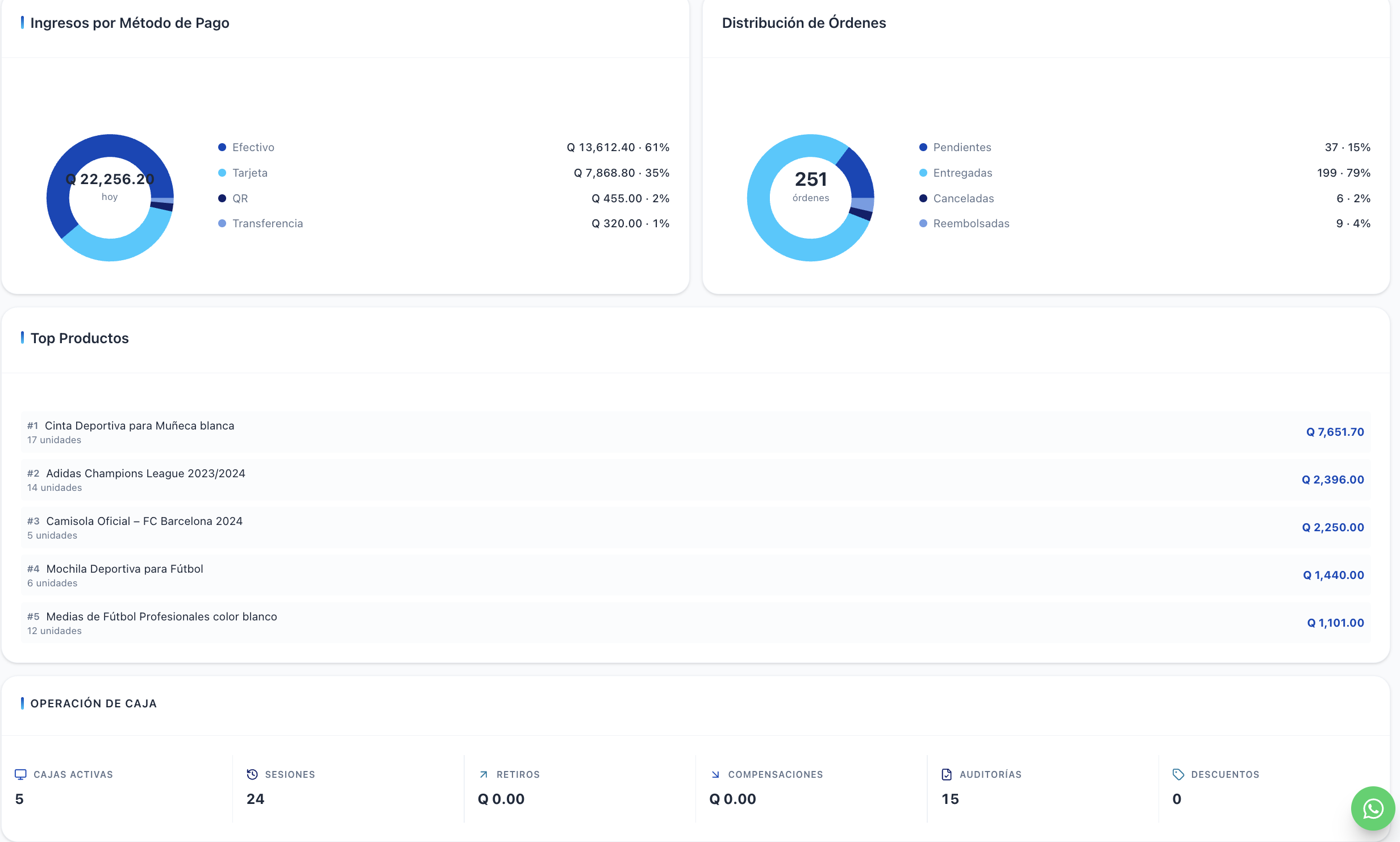1400x842 pixels.
Task: Click the Compensaciones down-right arrow icon
Action: click(x=715, y=774)
